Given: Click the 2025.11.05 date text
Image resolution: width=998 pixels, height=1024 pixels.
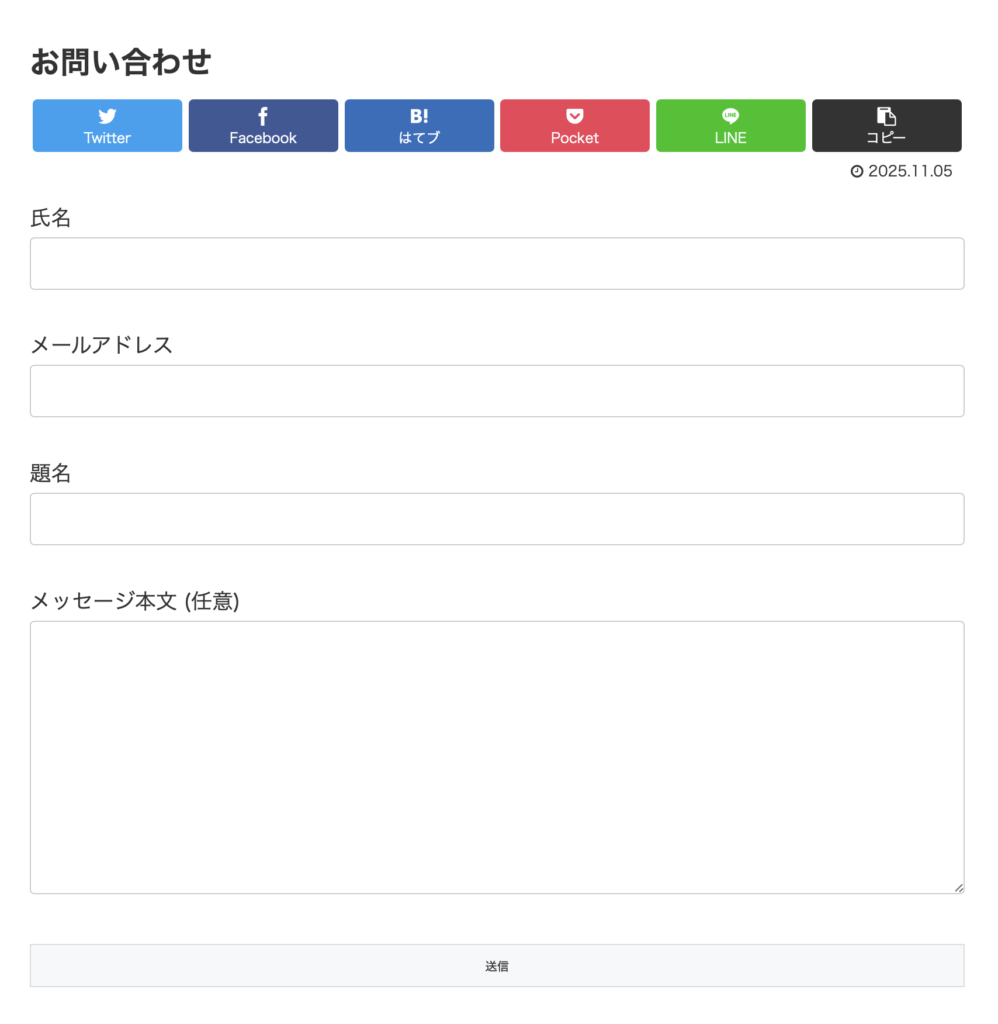Looking at the screenshot, I should pyautogui.click(x=910, y=171).
